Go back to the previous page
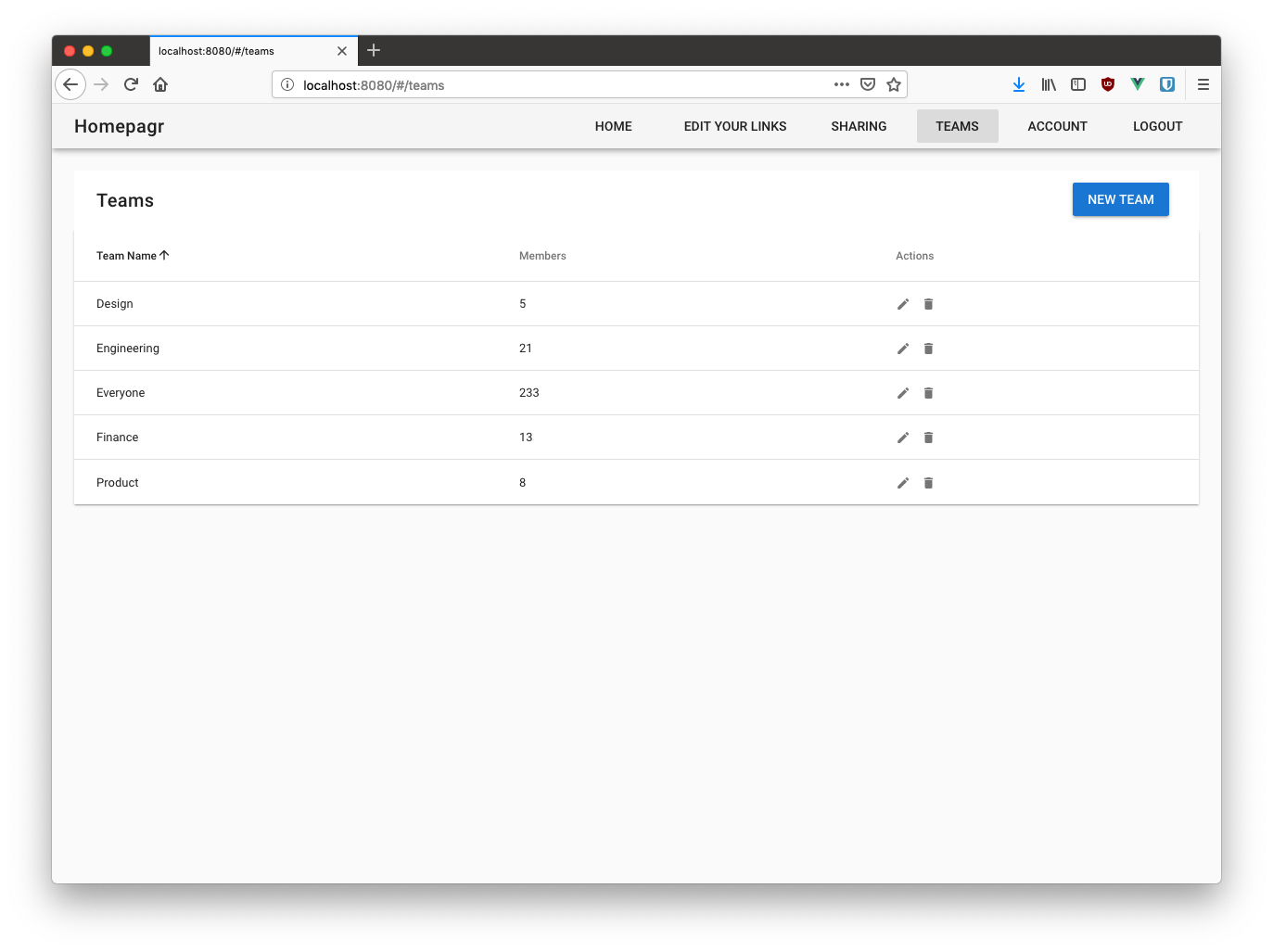This screenshot has width=1273, height=952. tap(70, 84)
